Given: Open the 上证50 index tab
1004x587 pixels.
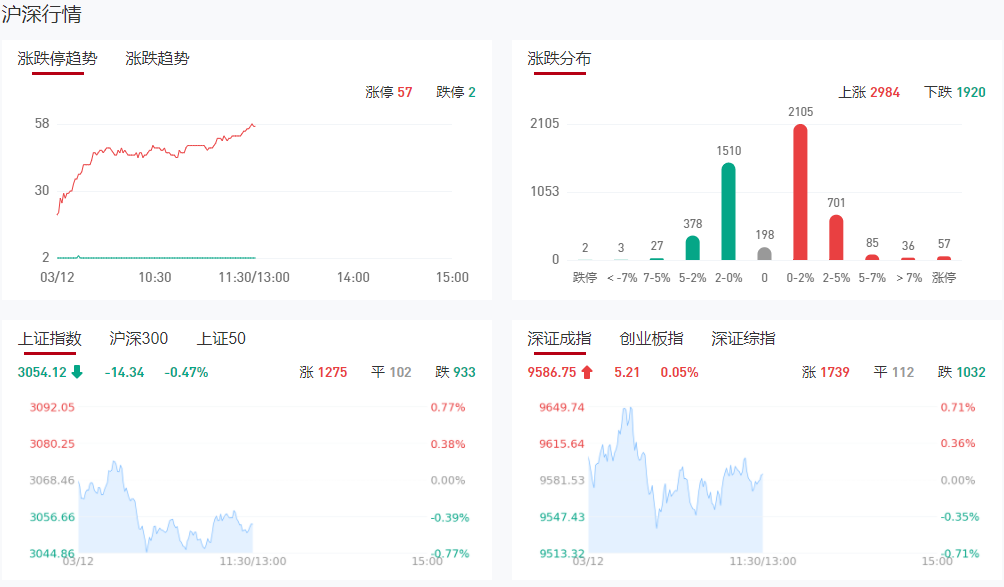Looking at the screenshot, I should [x=221, y=339].
